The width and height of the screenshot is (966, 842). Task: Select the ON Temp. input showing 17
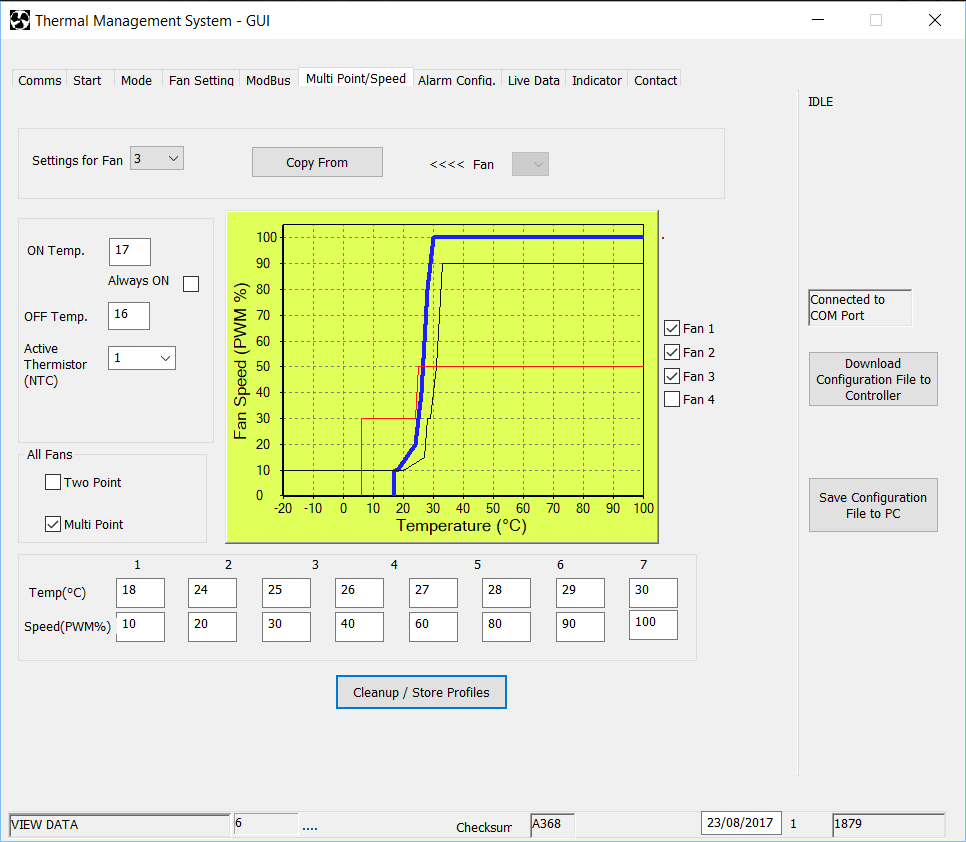click(129, 251)
